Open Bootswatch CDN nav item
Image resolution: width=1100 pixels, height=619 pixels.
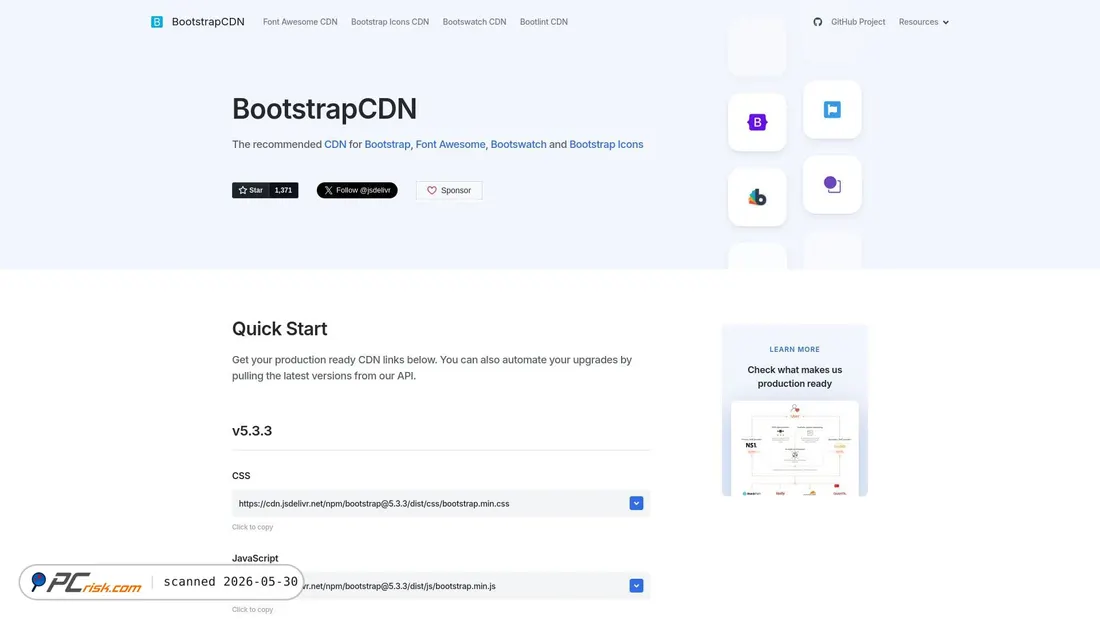tap(474, 22)
